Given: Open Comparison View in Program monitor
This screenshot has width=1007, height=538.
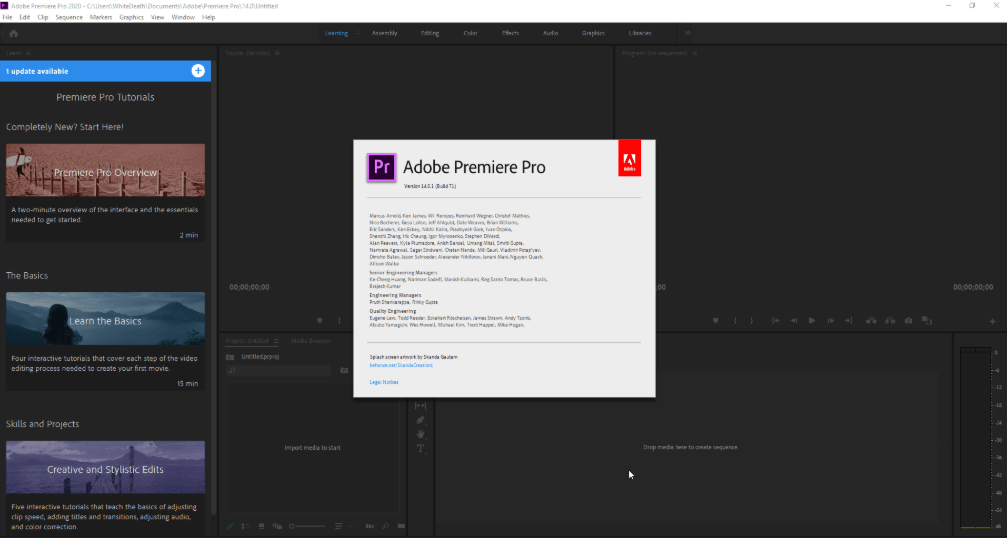Looking at the screenshot, I should (x=927, y=320).
